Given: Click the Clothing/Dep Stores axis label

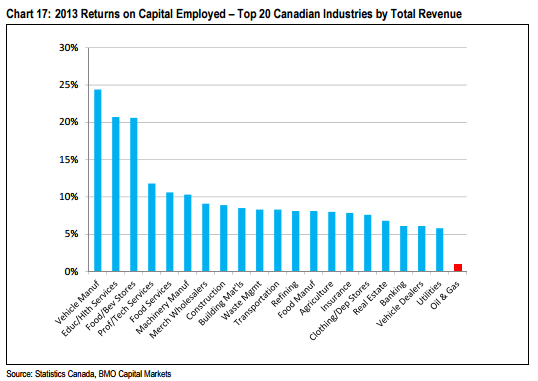Looking at the screenshot, I should [339, 311].
